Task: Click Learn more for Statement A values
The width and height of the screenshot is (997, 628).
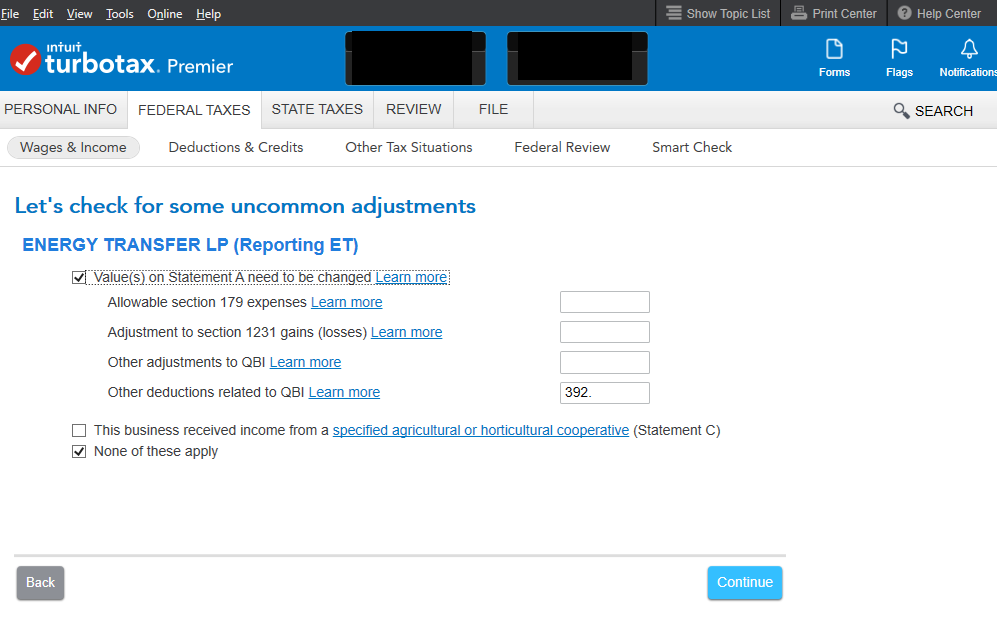Action: click(411, 278)
